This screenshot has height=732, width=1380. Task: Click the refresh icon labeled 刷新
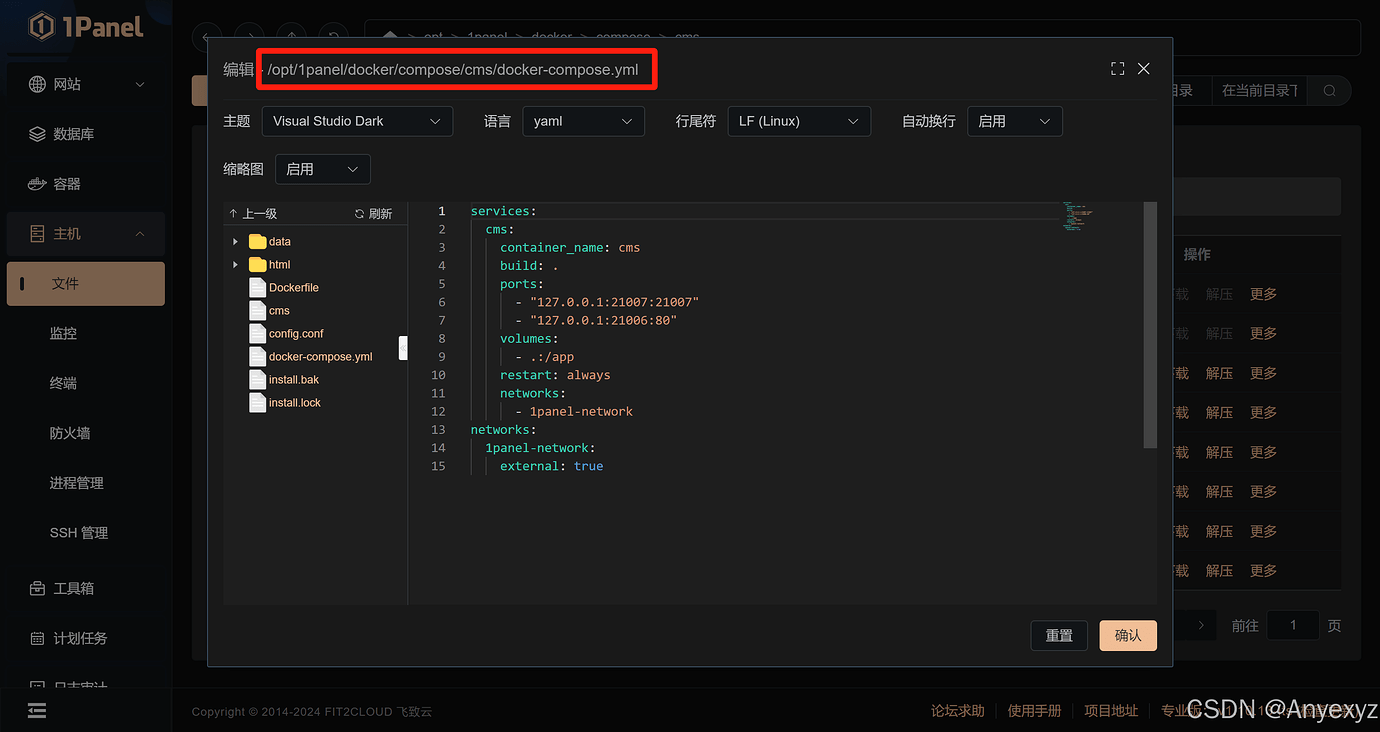[x=360, y=214]
